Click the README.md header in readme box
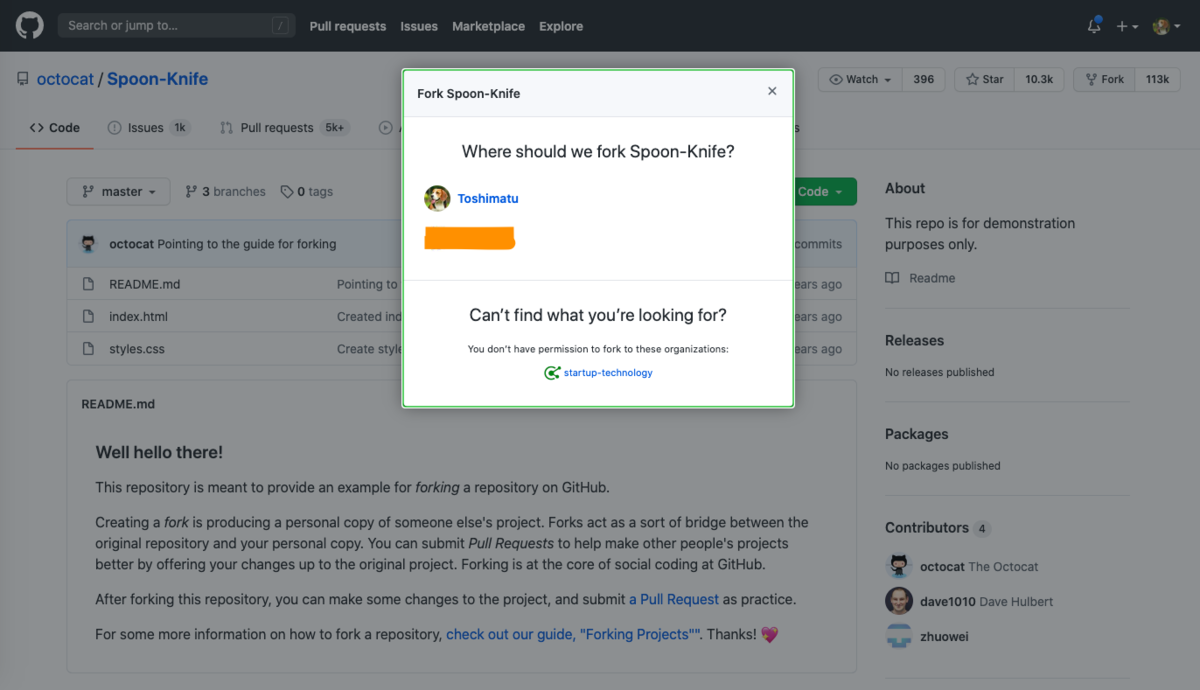Screen dimensions: 1200x690 (x=118, y=404)
